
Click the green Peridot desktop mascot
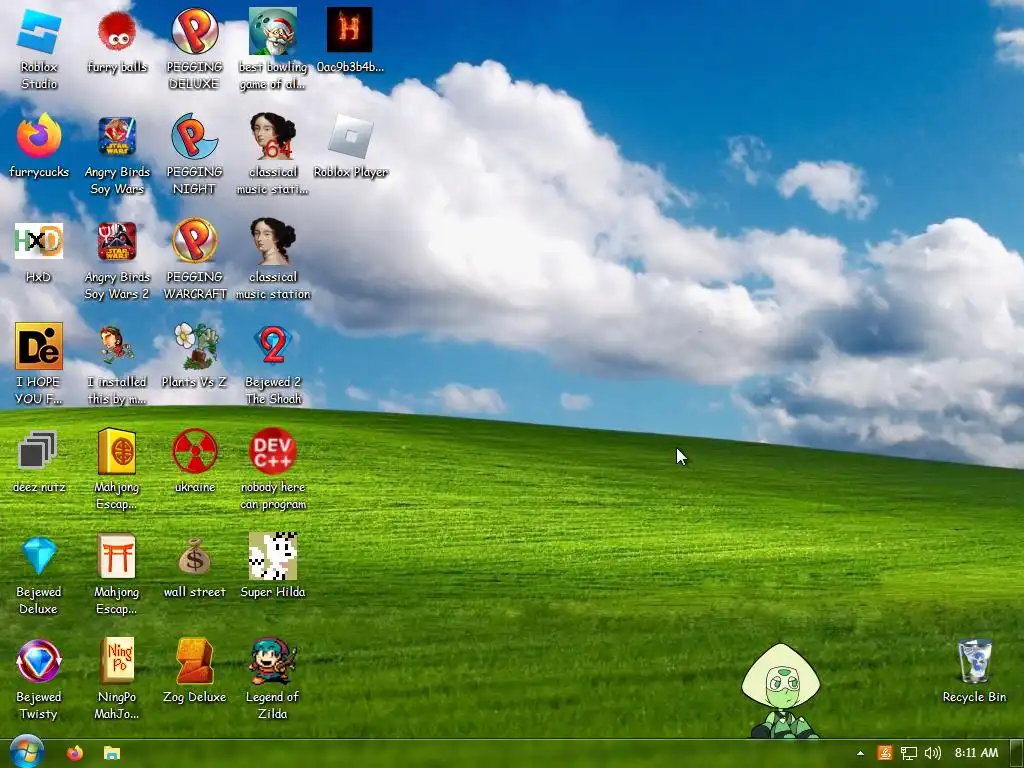click(x=782, y=691)
